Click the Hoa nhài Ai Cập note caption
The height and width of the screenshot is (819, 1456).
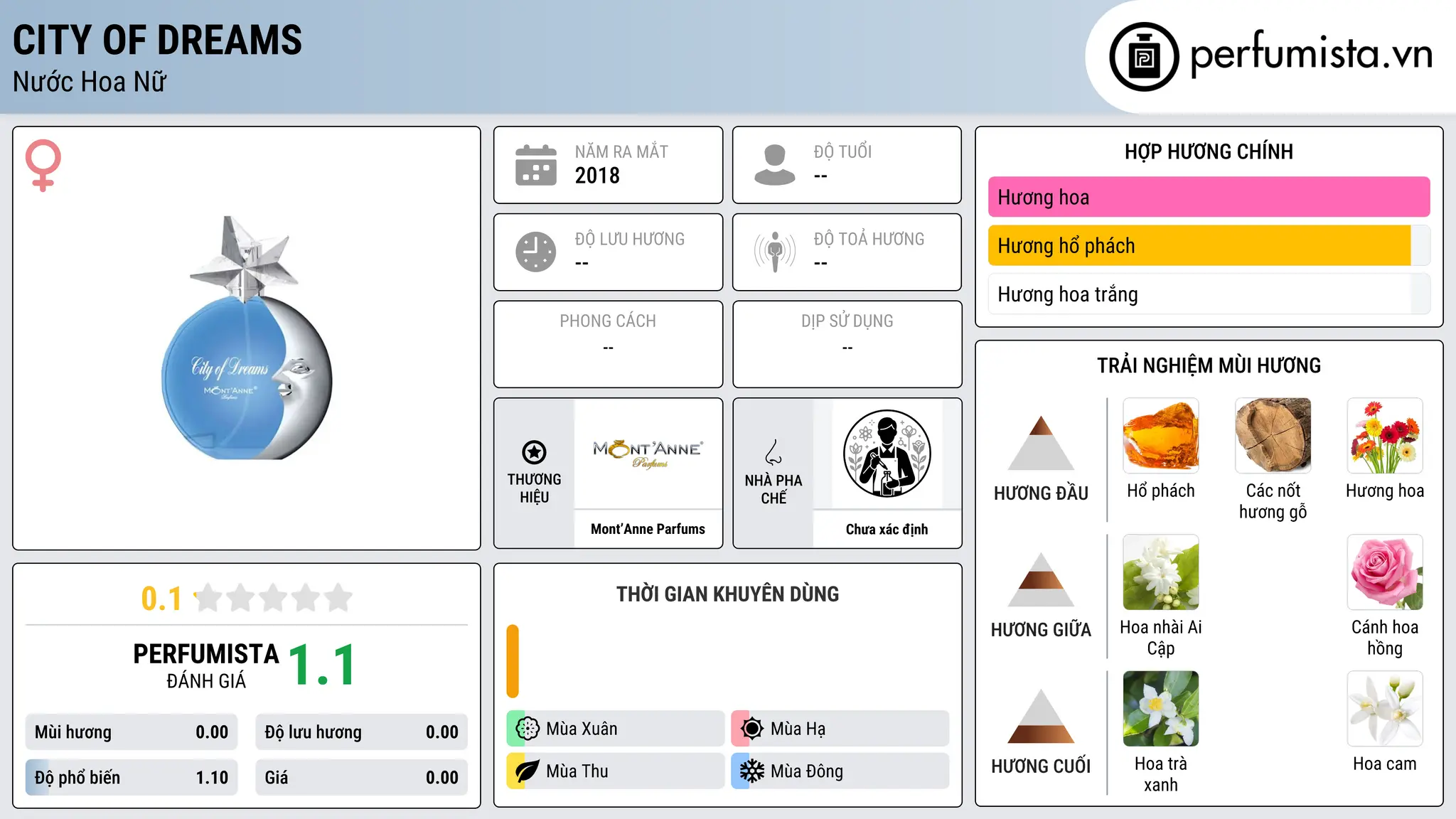tap(1161, 638)
